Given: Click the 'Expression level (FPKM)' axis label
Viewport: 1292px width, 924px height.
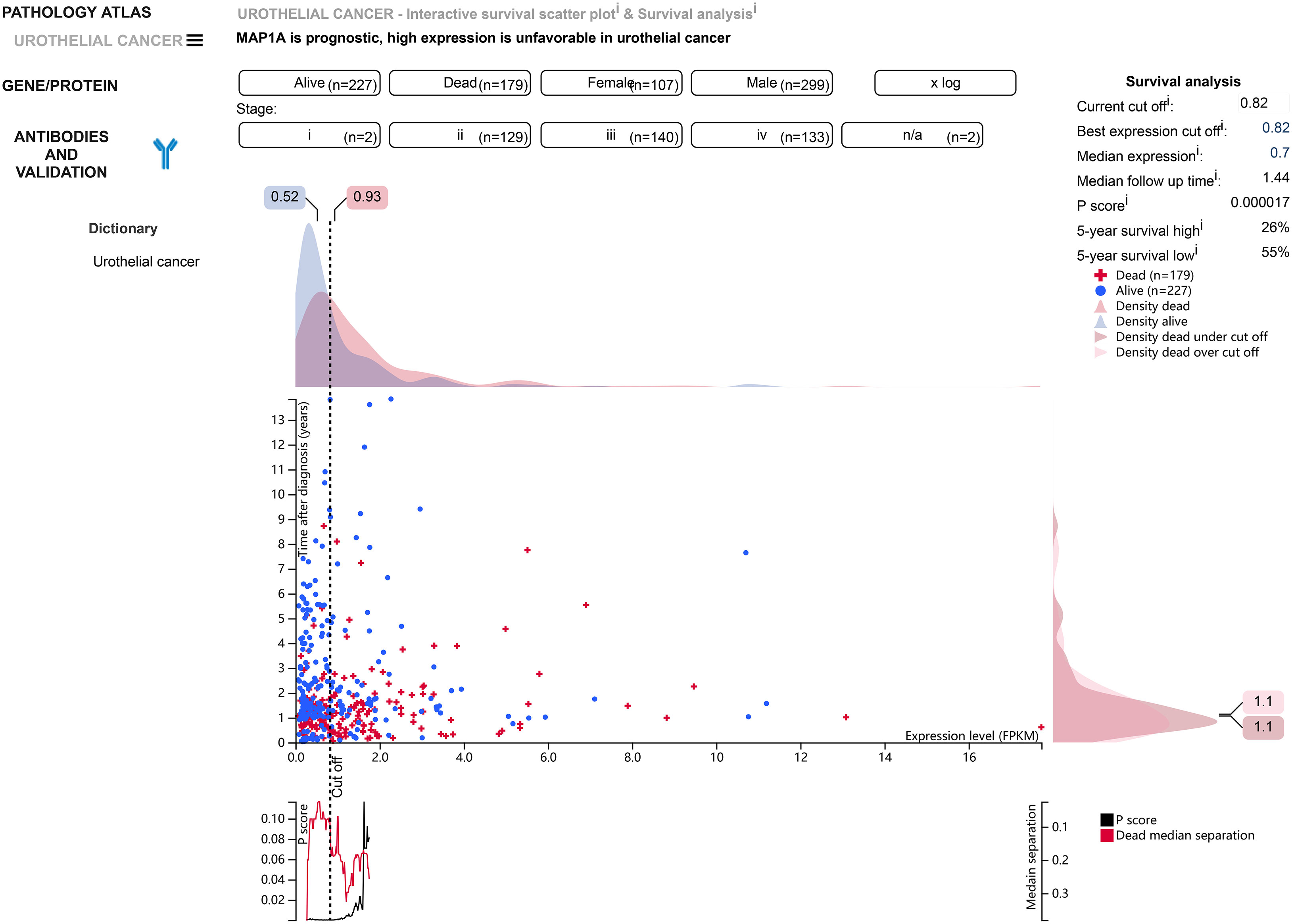Looking at the screenshot, I should coord(972,736).
